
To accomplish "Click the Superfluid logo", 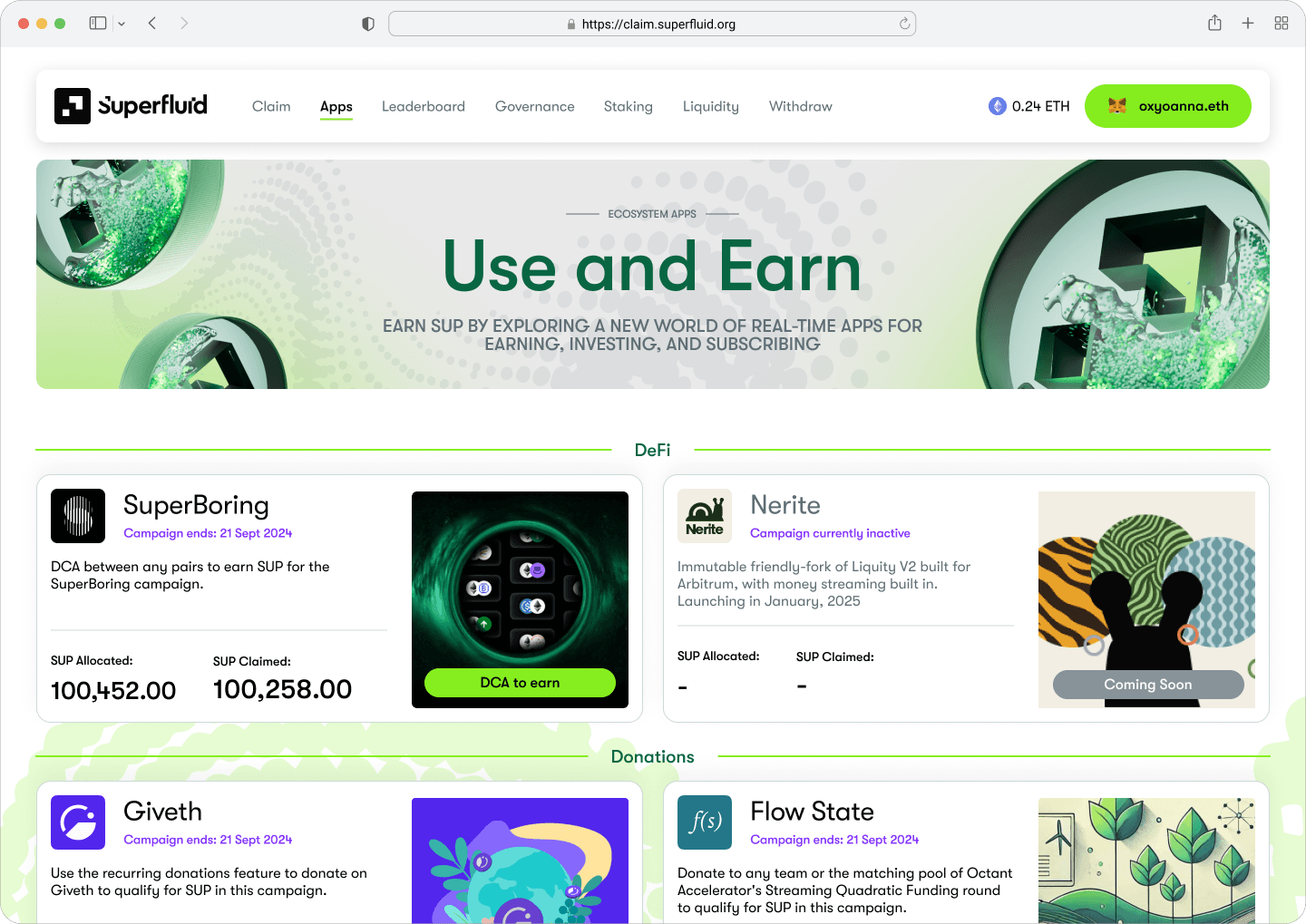I will 131,106.
